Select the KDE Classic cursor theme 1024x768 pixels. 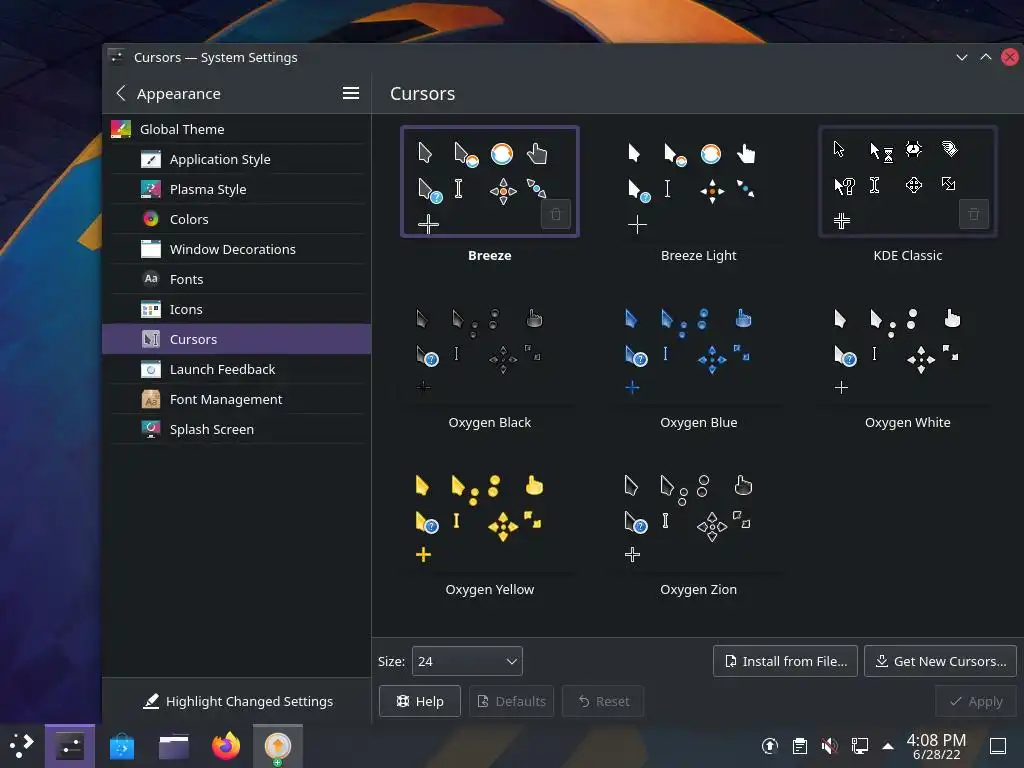pos(907,183)
